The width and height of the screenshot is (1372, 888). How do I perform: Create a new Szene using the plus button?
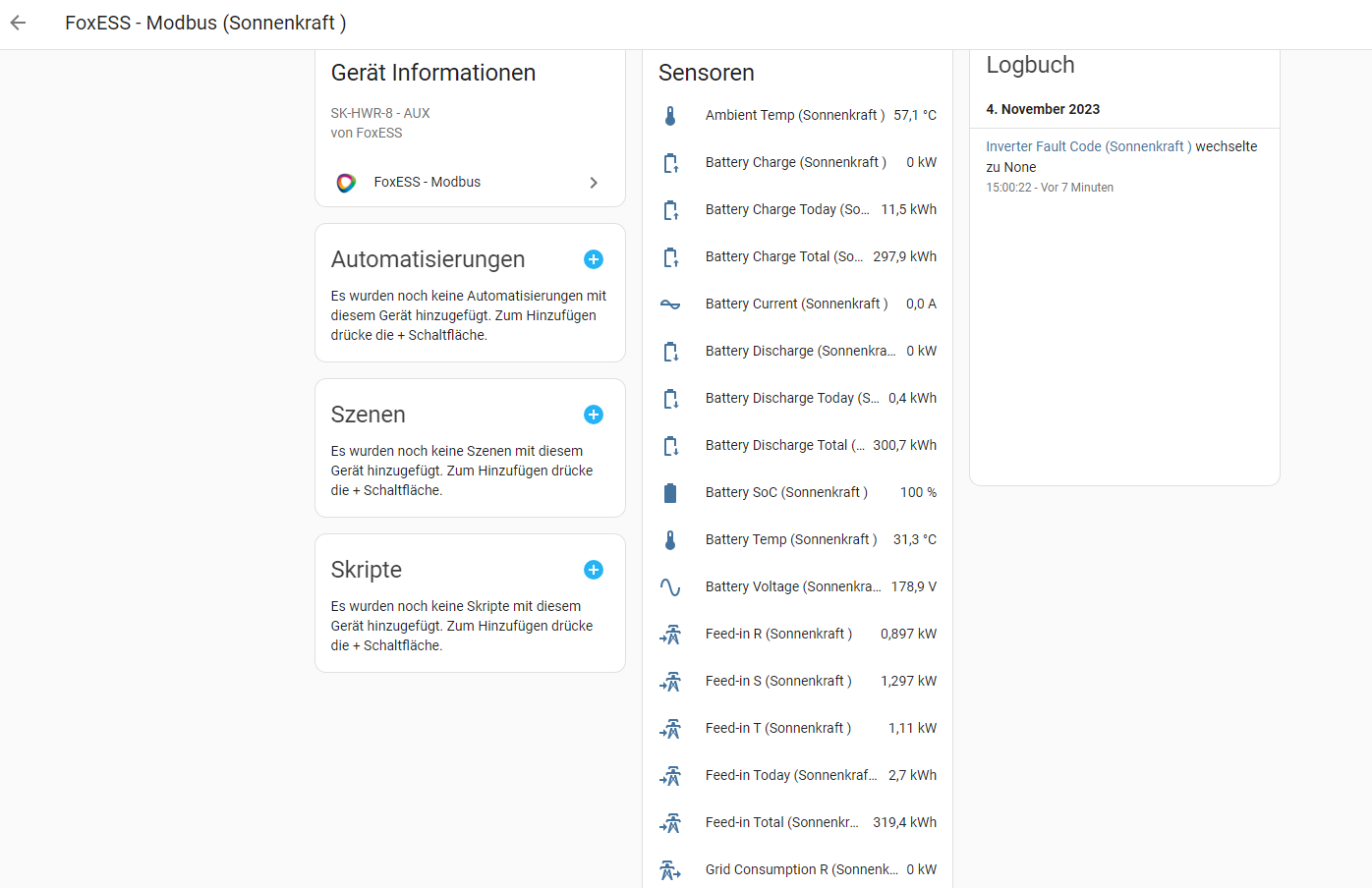click(x=594, y=415)
